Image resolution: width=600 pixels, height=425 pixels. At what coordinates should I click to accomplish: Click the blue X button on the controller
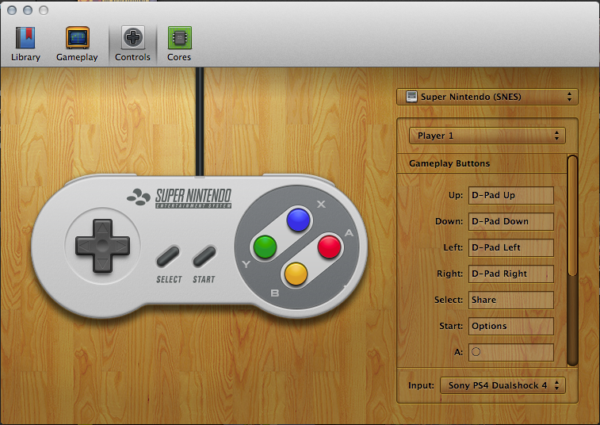(x=298, y=220)
